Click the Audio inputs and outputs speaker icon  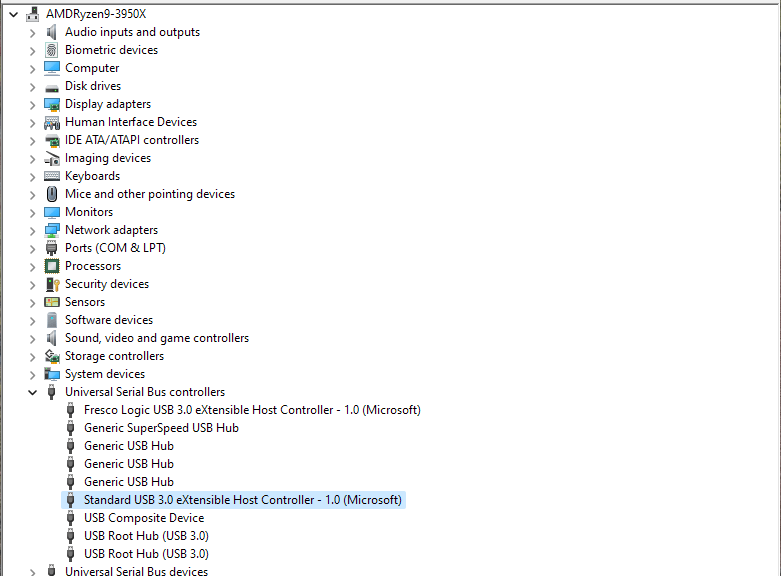pyautogui.click(x=52, y=32)
